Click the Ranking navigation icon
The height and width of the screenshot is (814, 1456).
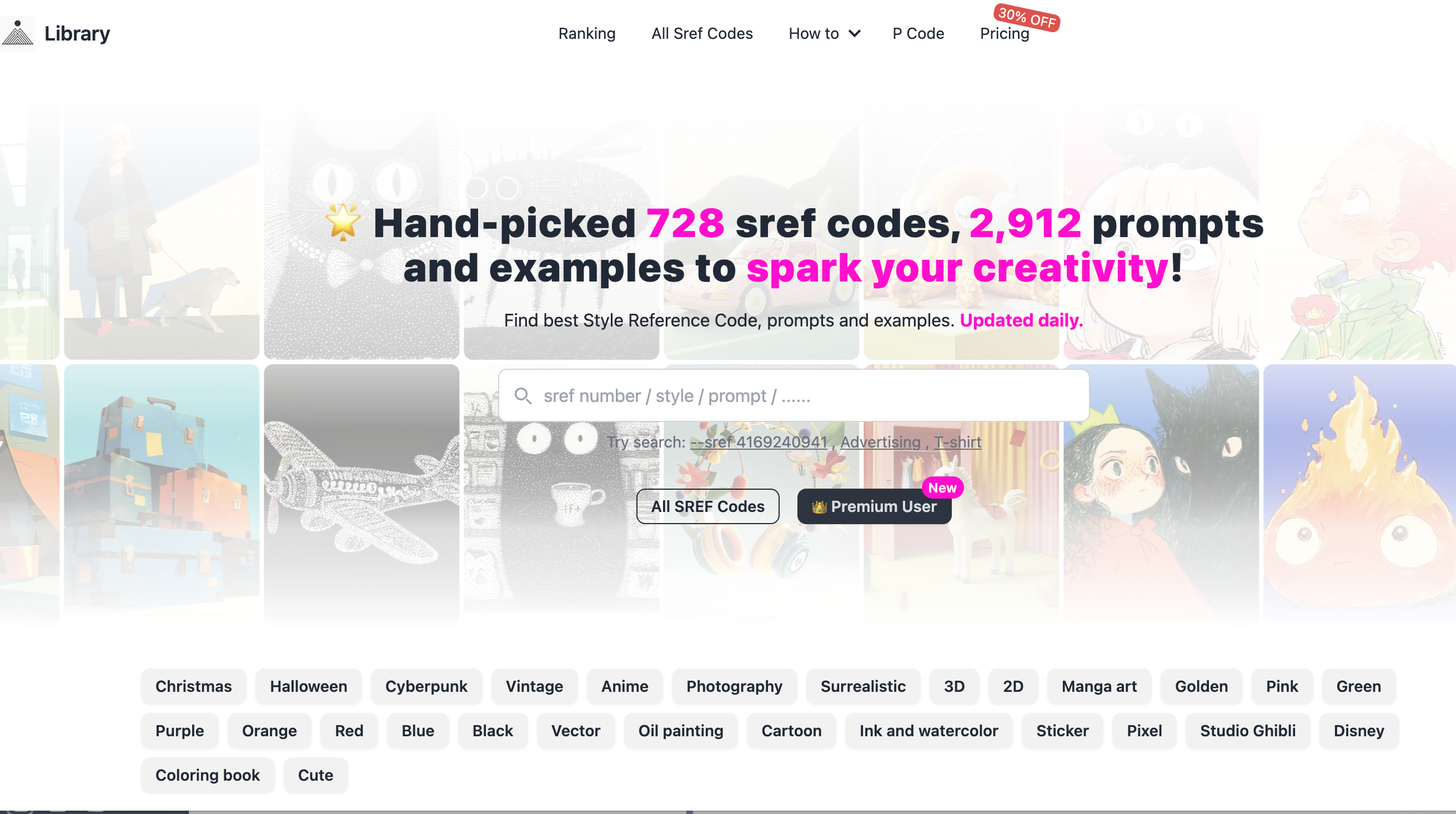coord(587,33)
